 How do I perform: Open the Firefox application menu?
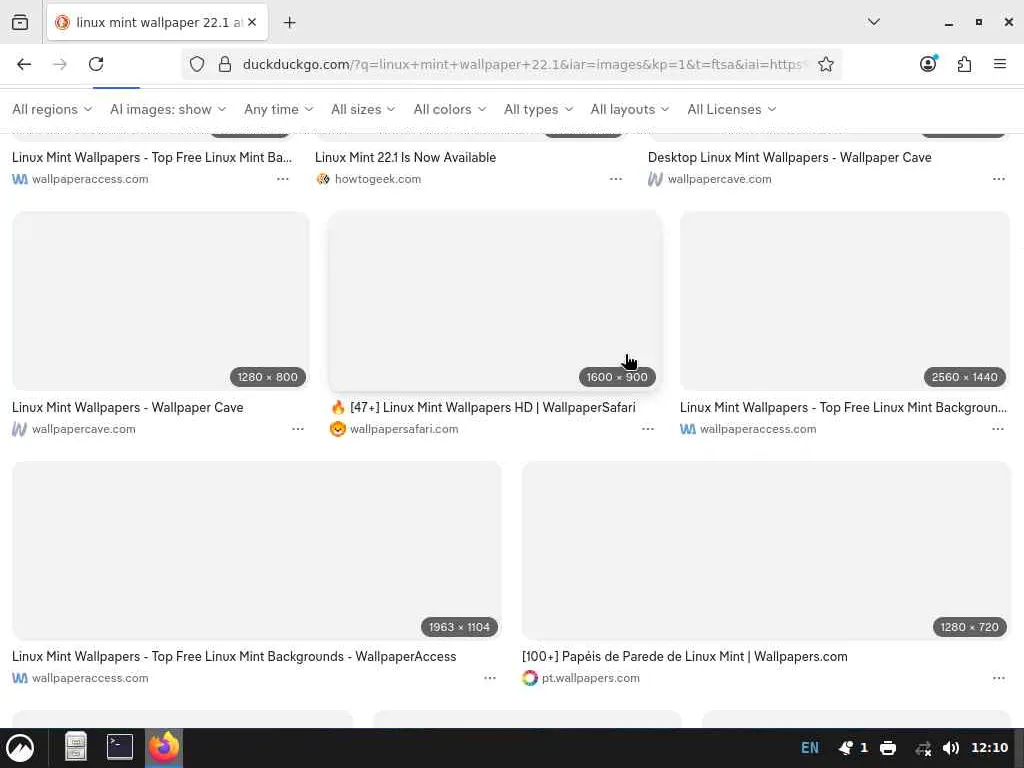tap(999, 64)
